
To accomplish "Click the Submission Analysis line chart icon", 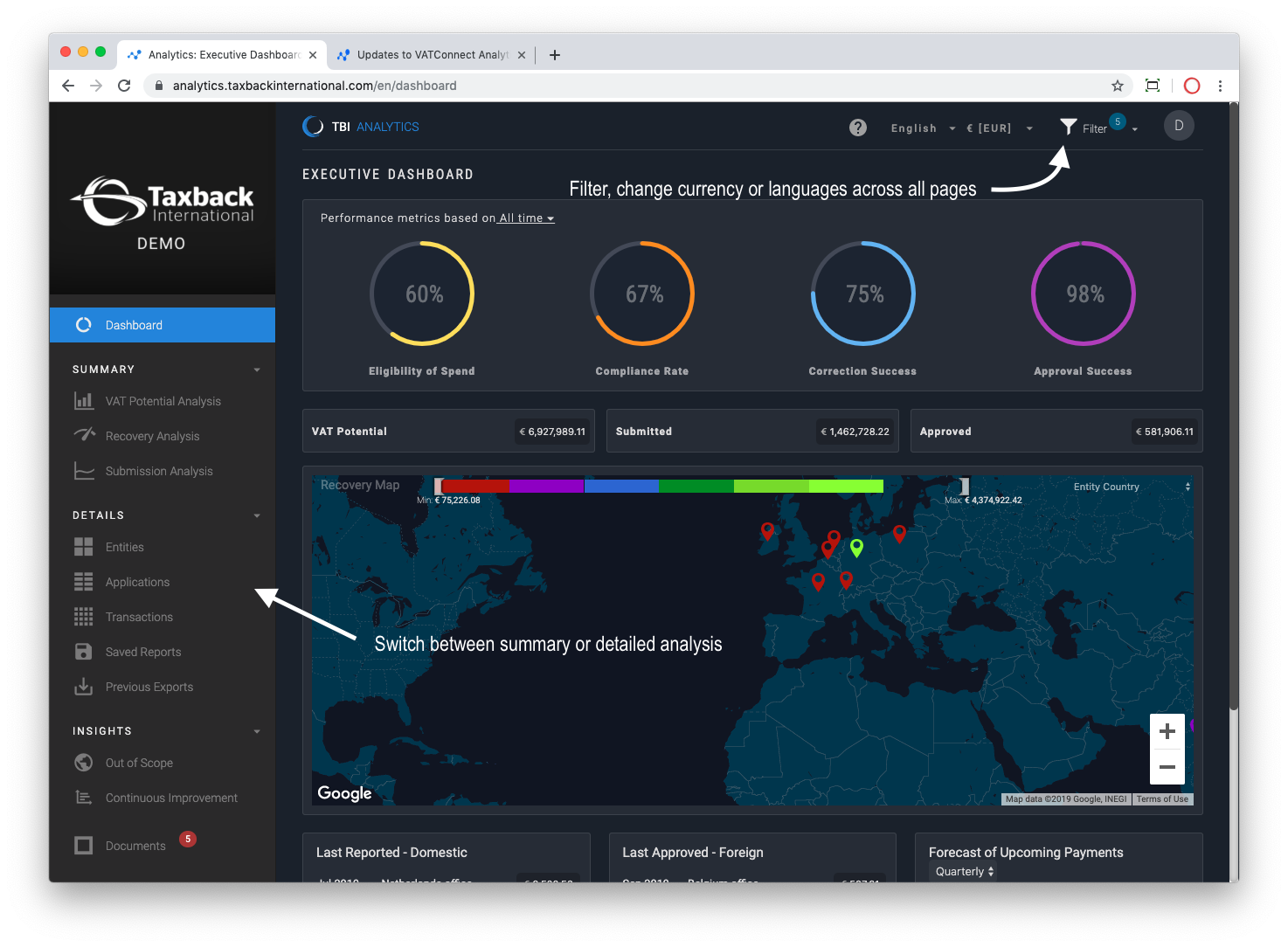I will pos(84,471).
